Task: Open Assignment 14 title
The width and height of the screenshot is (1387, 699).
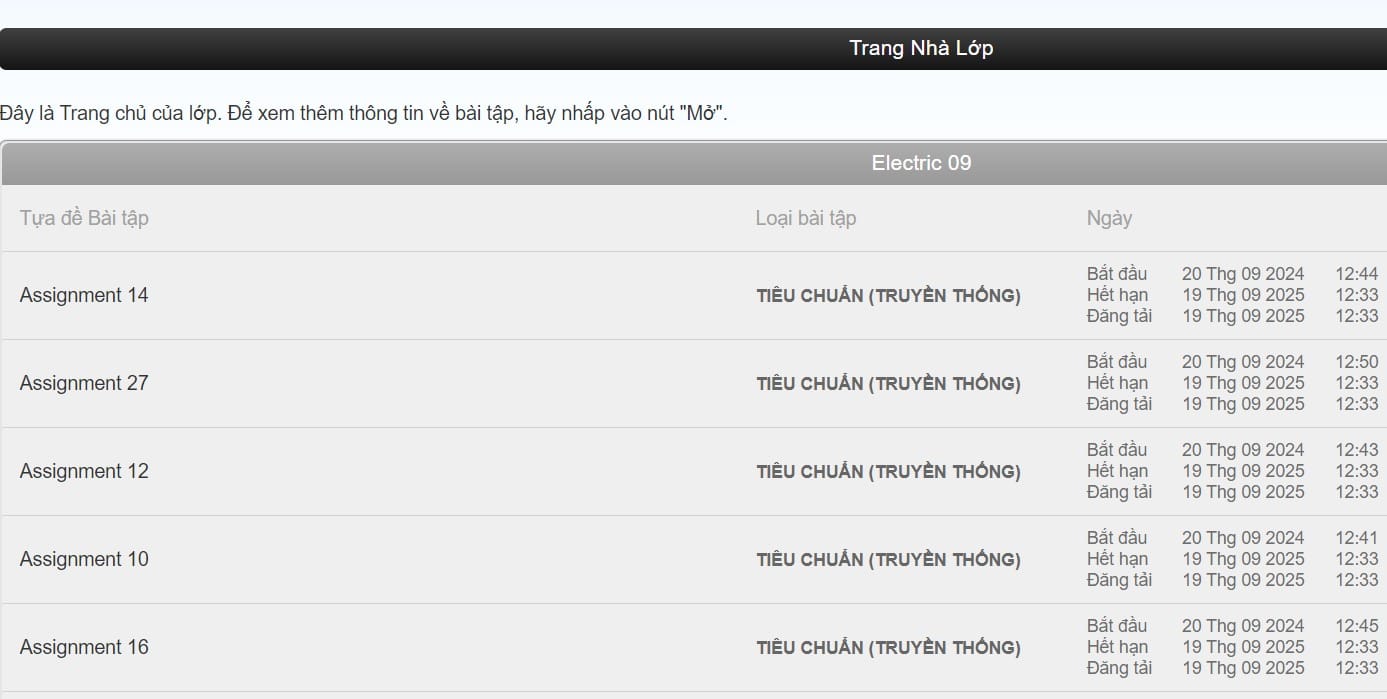Action: (x=84, y=295)
